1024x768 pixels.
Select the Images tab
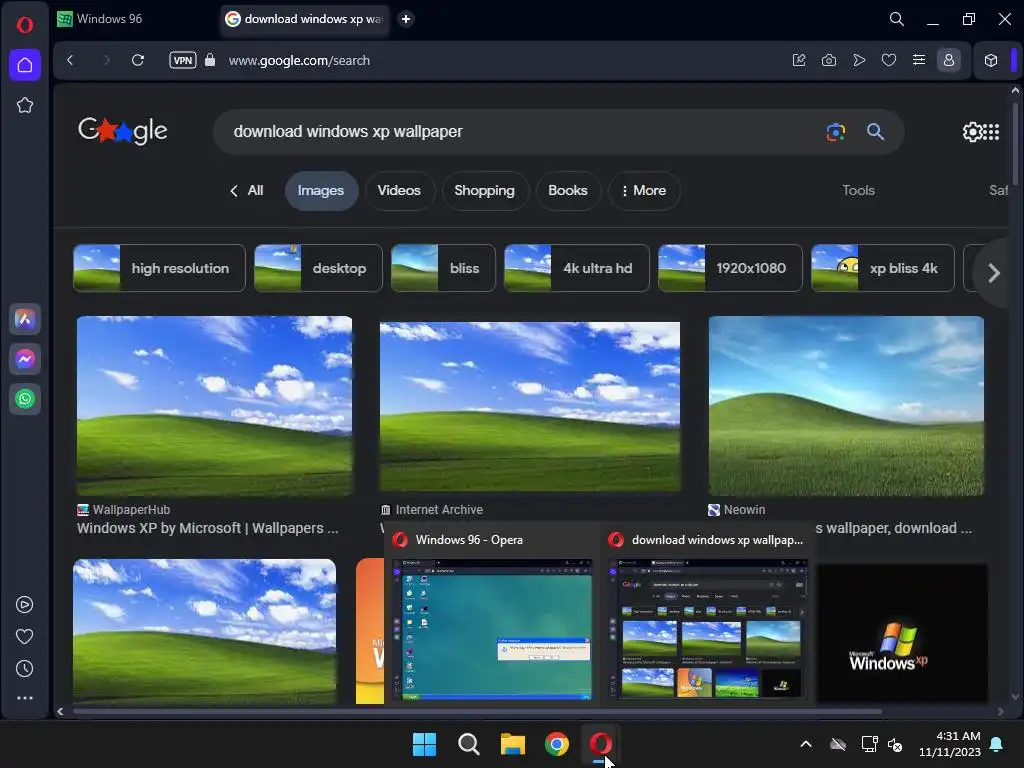(x=321, y=191)
